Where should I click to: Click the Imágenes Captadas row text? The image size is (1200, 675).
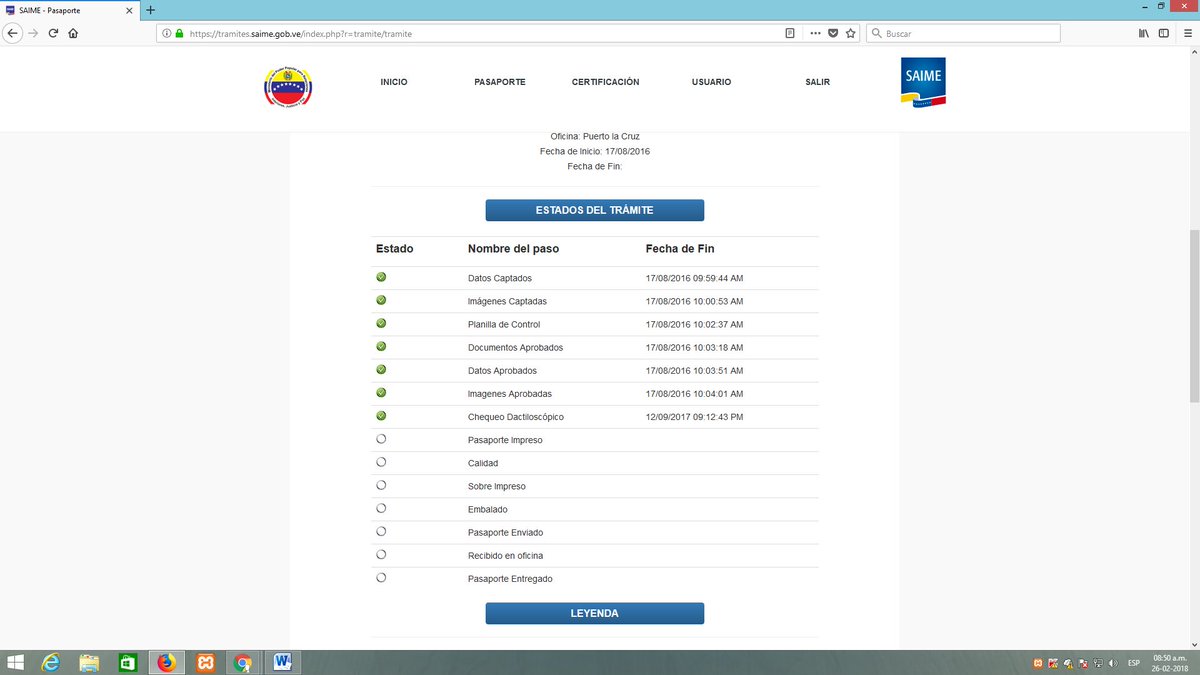507,301
